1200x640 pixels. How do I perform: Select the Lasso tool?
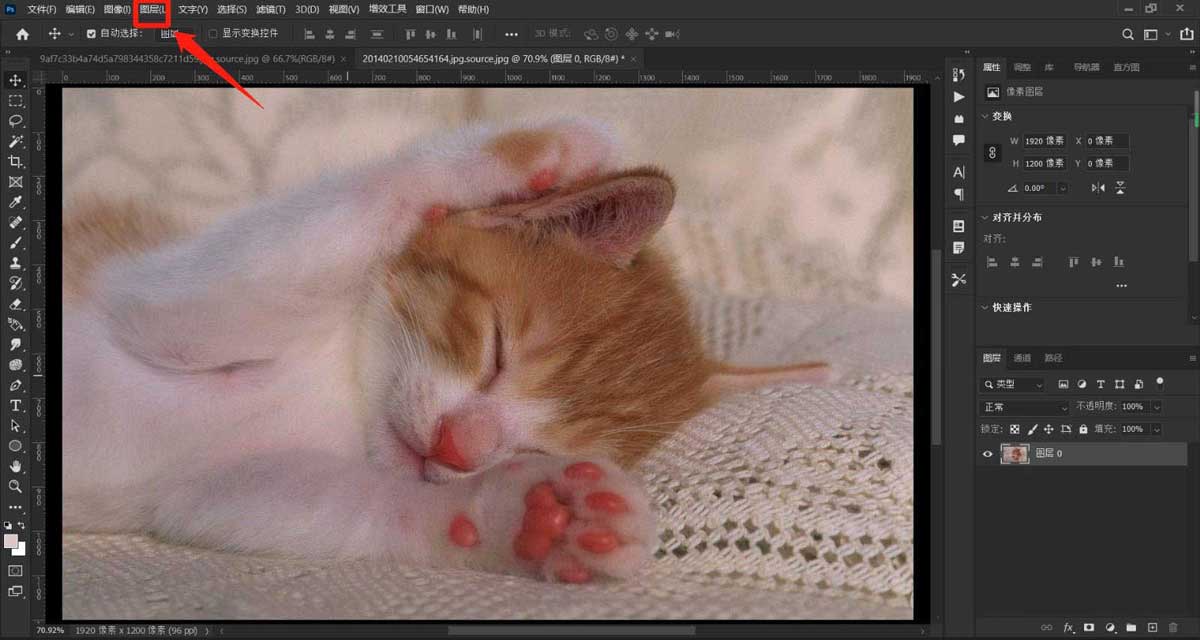[x=16, y=120]
